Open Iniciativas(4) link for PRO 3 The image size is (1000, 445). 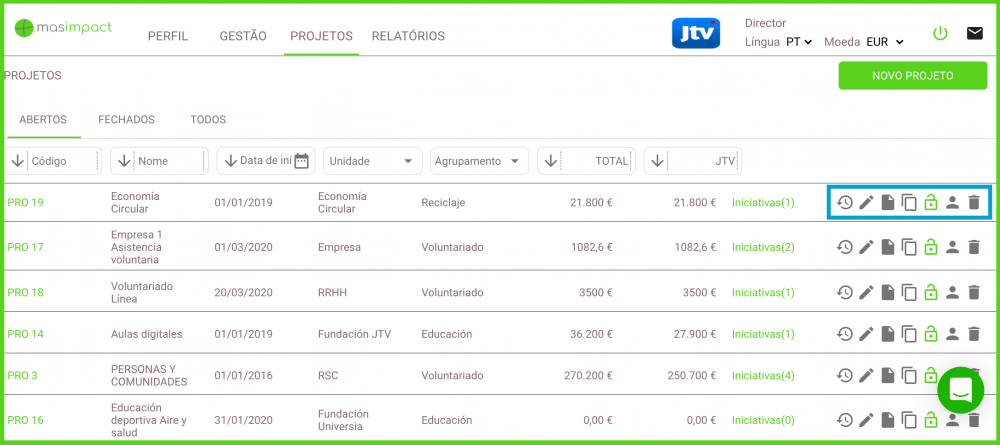(x=763, y=376)
